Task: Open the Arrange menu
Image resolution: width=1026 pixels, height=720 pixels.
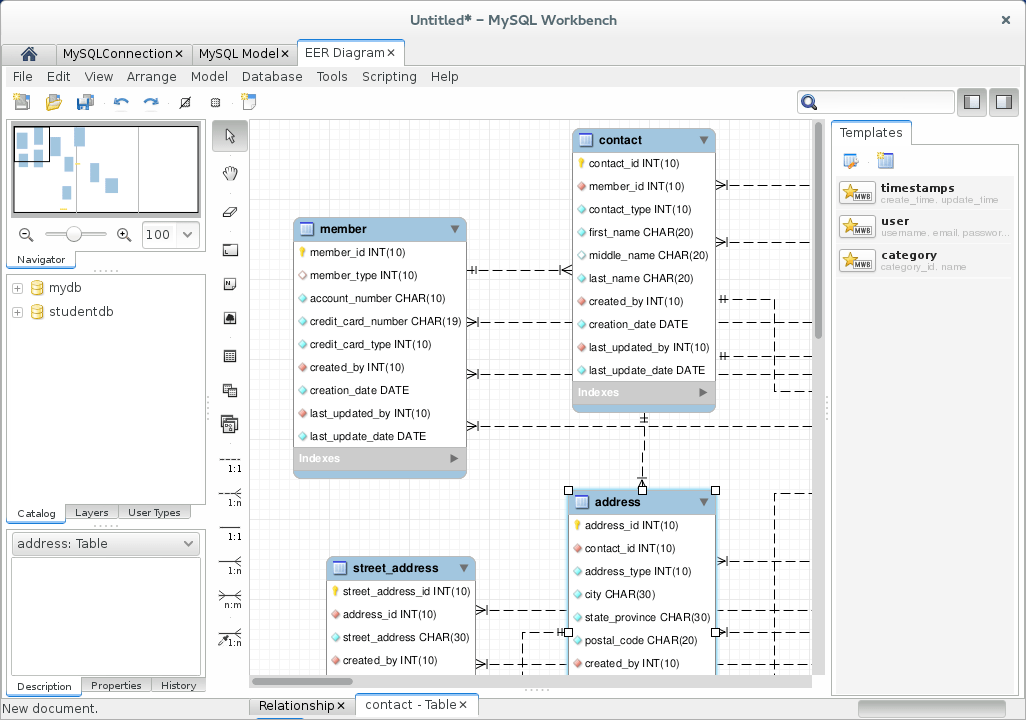Action: 151,76
